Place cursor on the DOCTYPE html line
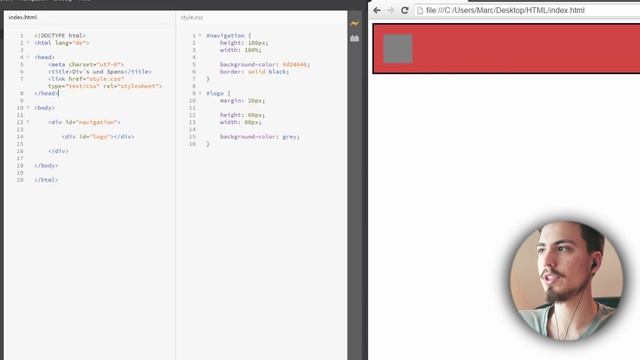This screenshot has height=360, width=640. [x=60, y=36]
